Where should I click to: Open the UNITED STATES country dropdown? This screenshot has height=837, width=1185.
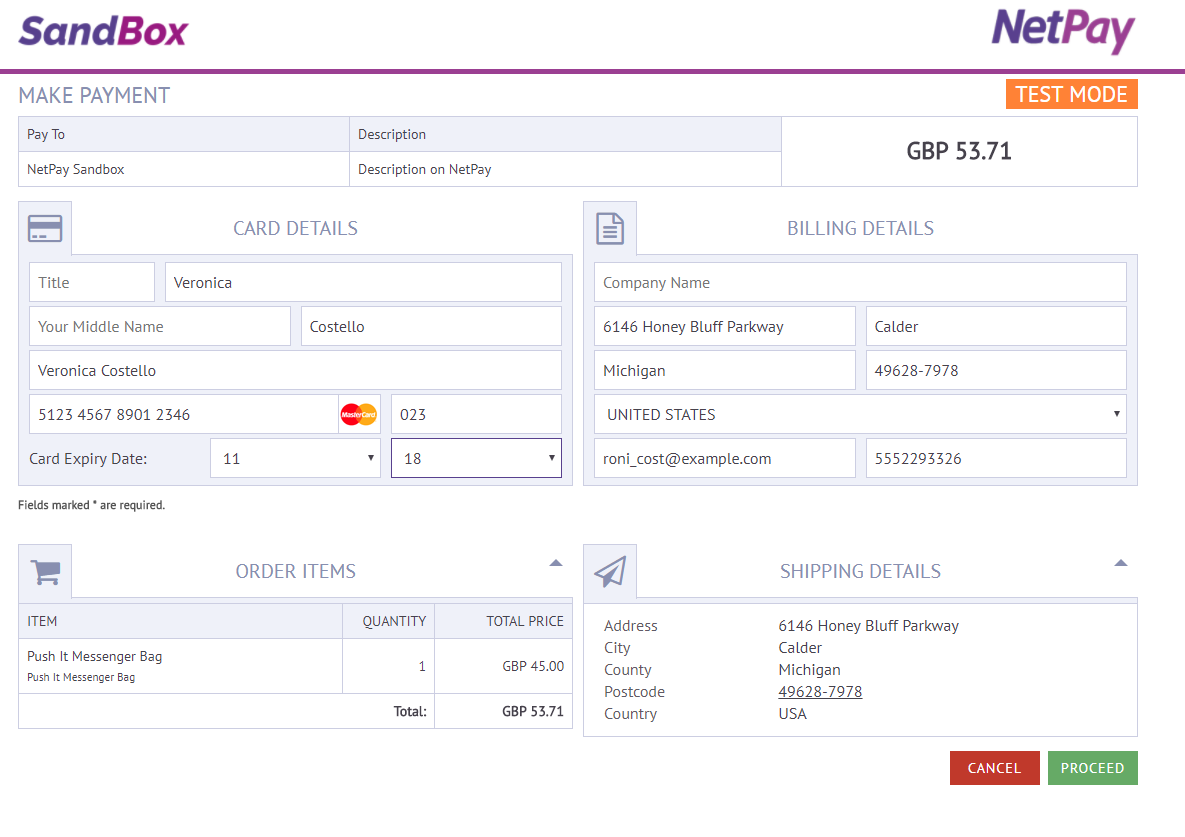(x=860, y=414)
